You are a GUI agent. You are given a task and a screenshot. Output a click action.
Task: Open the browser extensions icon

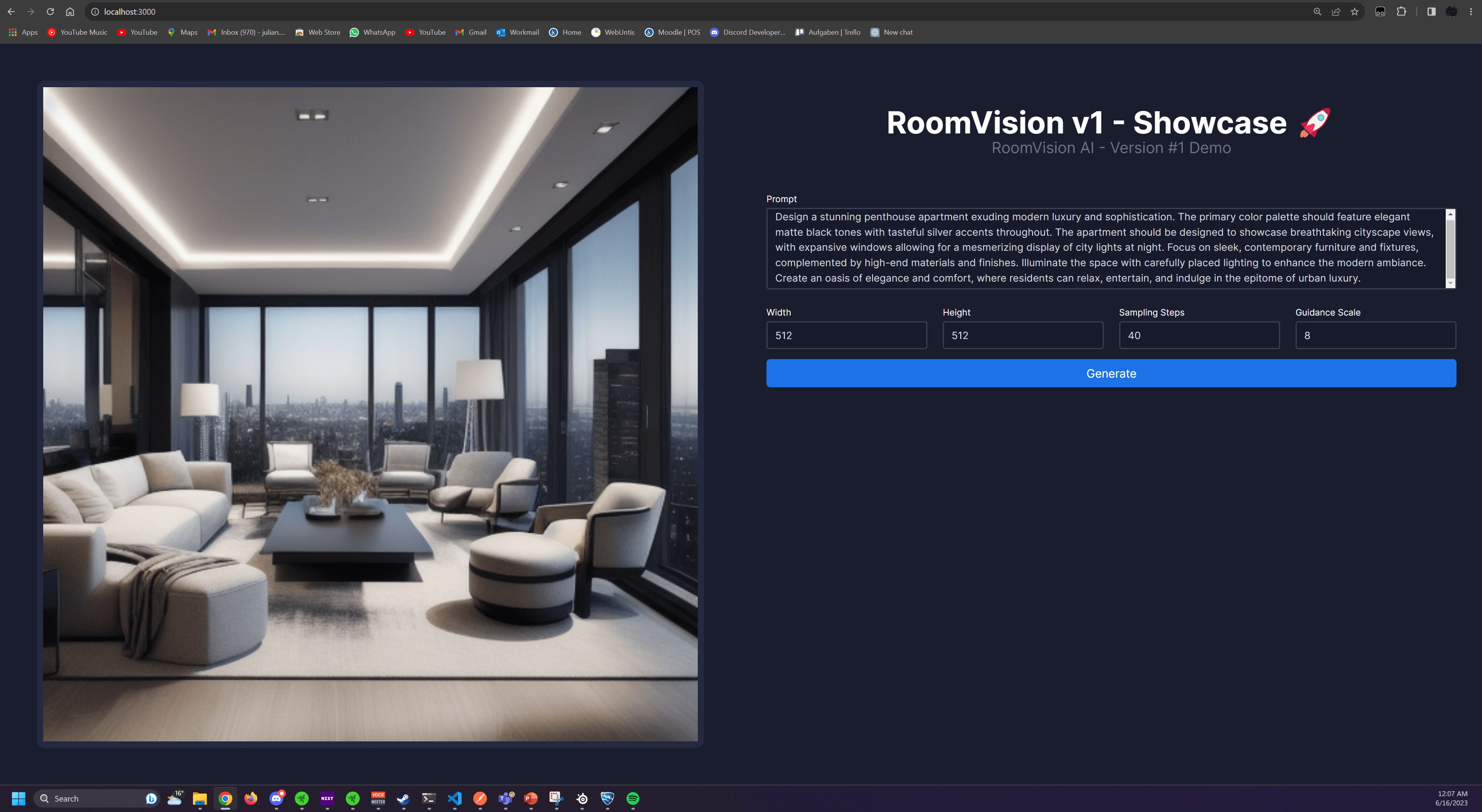click(1401, 12)
